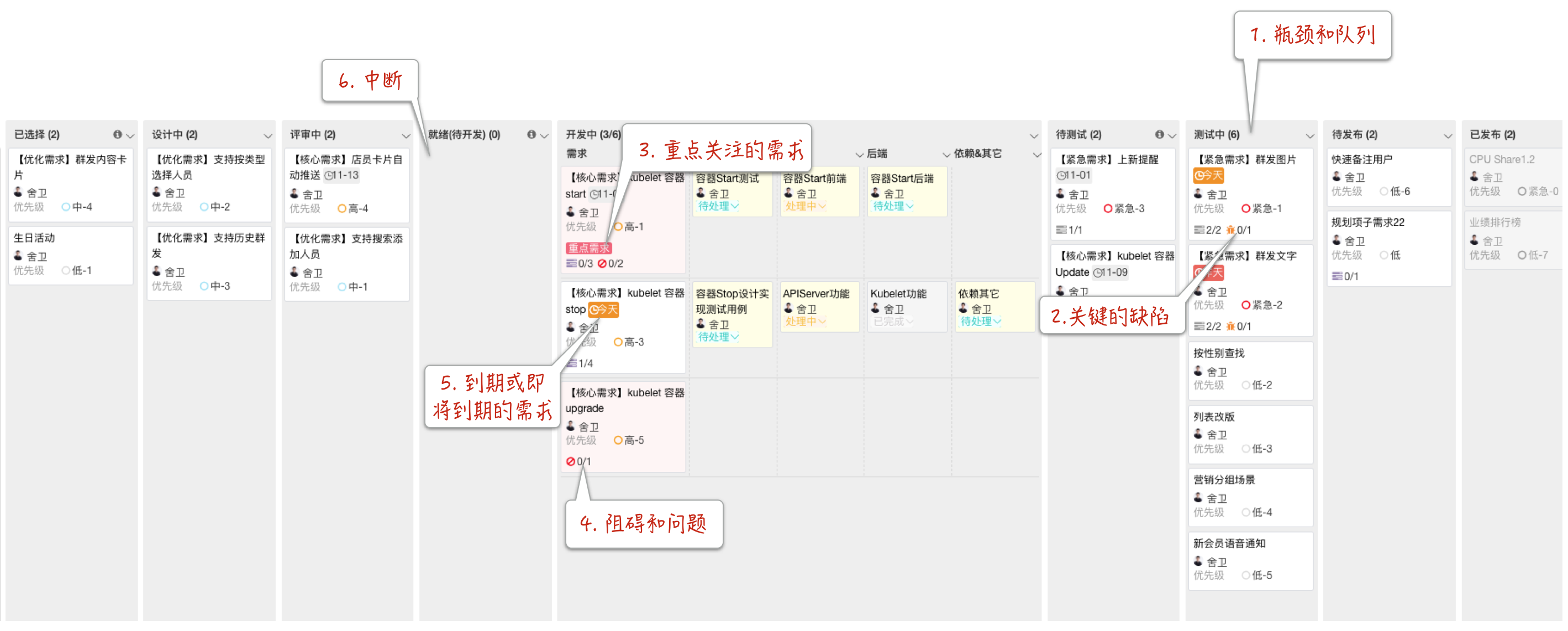
Task: Open 新会员语音通知 card title
Action: [1229, 543]
